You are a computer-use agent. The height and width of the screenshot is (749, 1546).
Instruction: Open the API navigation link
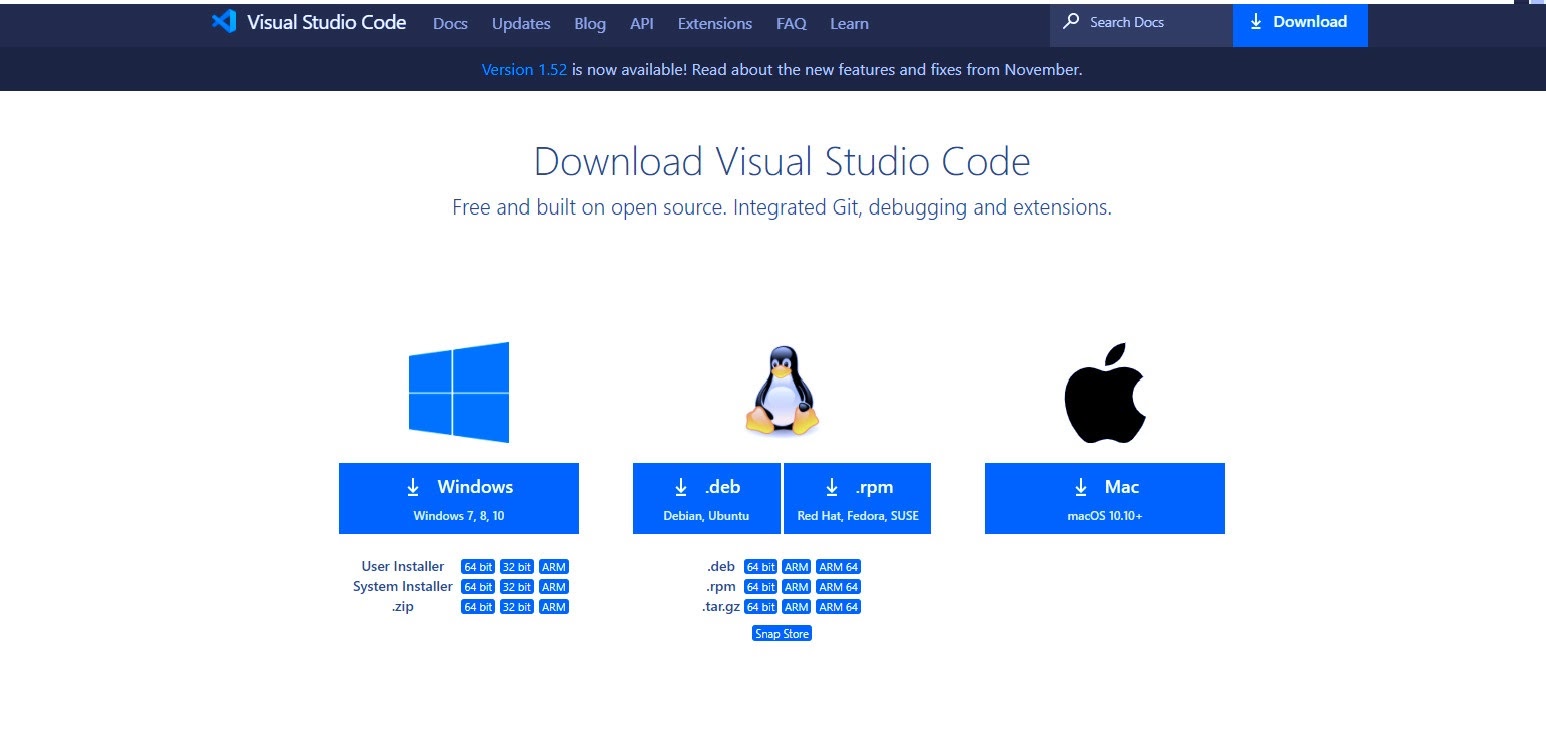tap(642, 23)
